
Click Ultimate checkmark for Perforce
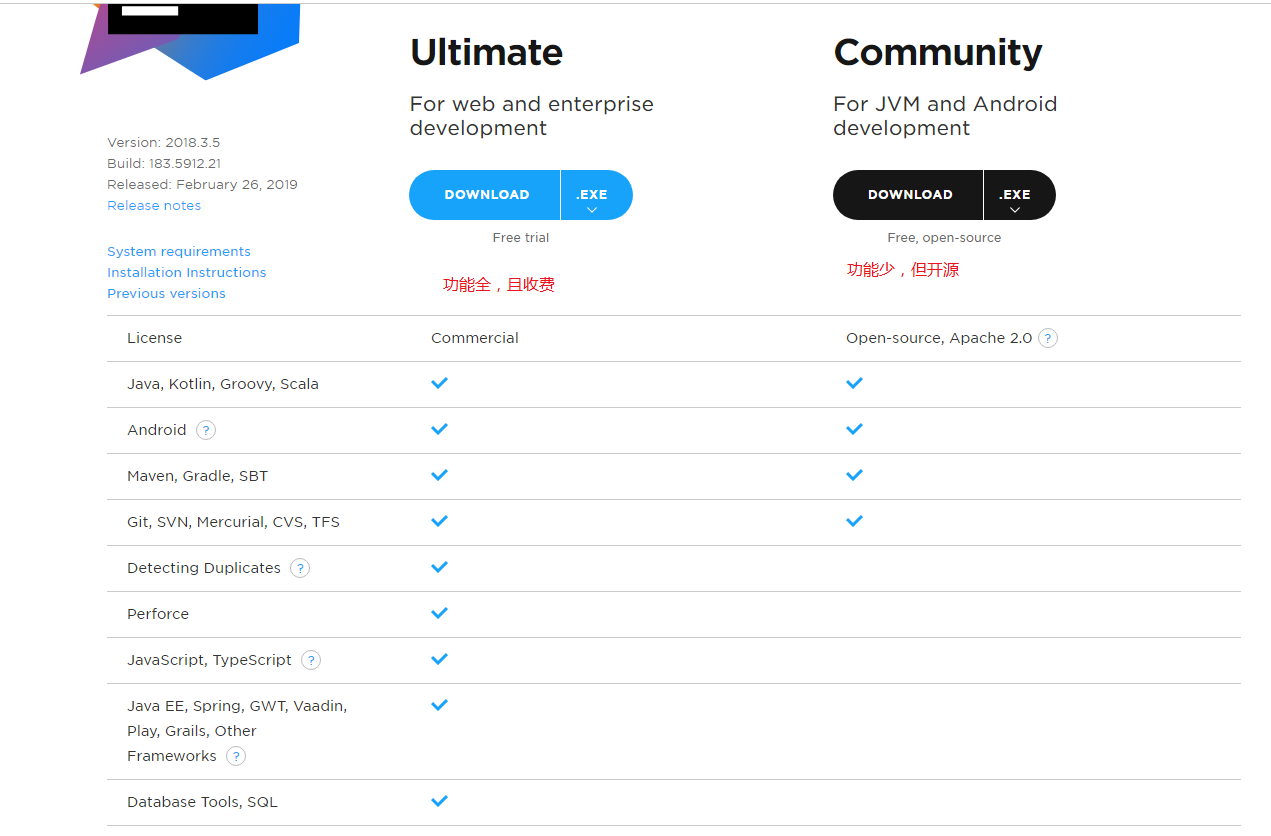(439, 613)
